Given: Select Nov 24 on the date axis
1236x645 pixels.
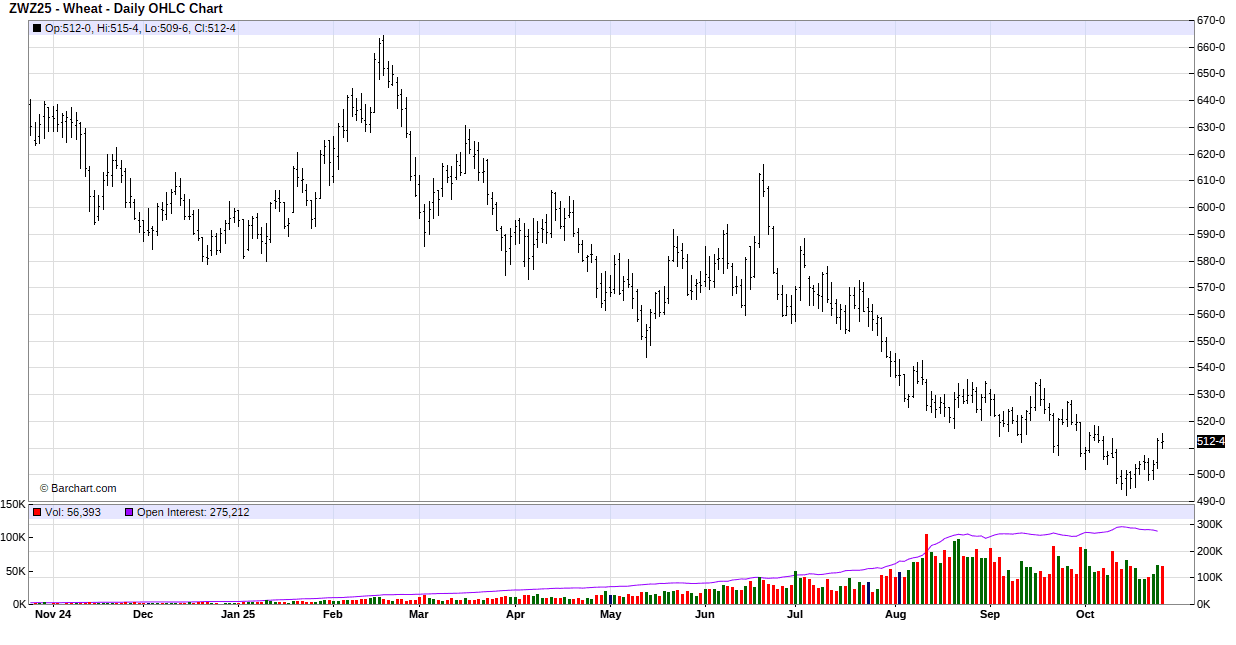Looking at the screenshot, I should pos(53,615).
